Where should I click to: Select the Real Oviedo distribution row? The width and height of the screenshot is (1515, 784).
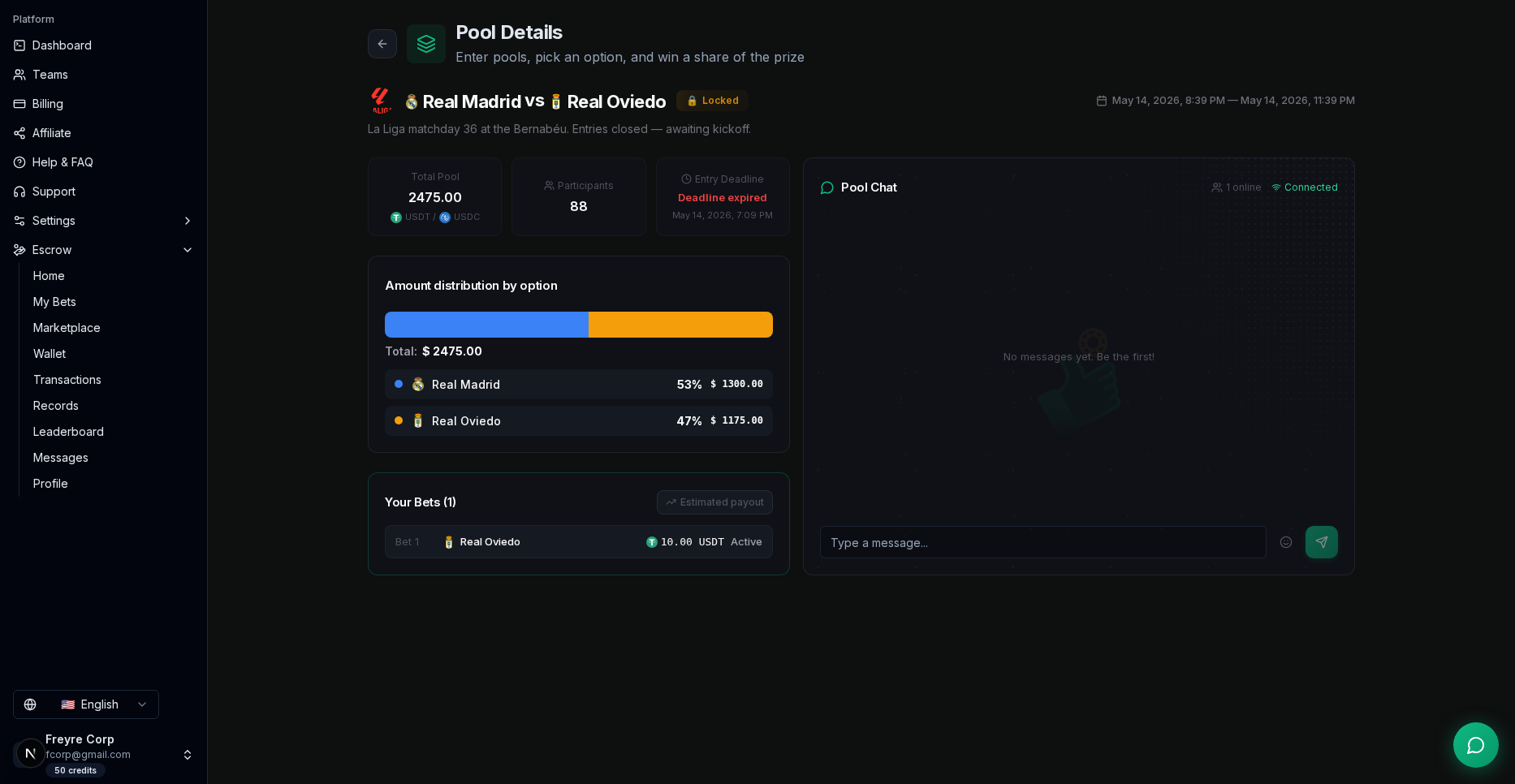pyautogui.click(x=579, y=421)
